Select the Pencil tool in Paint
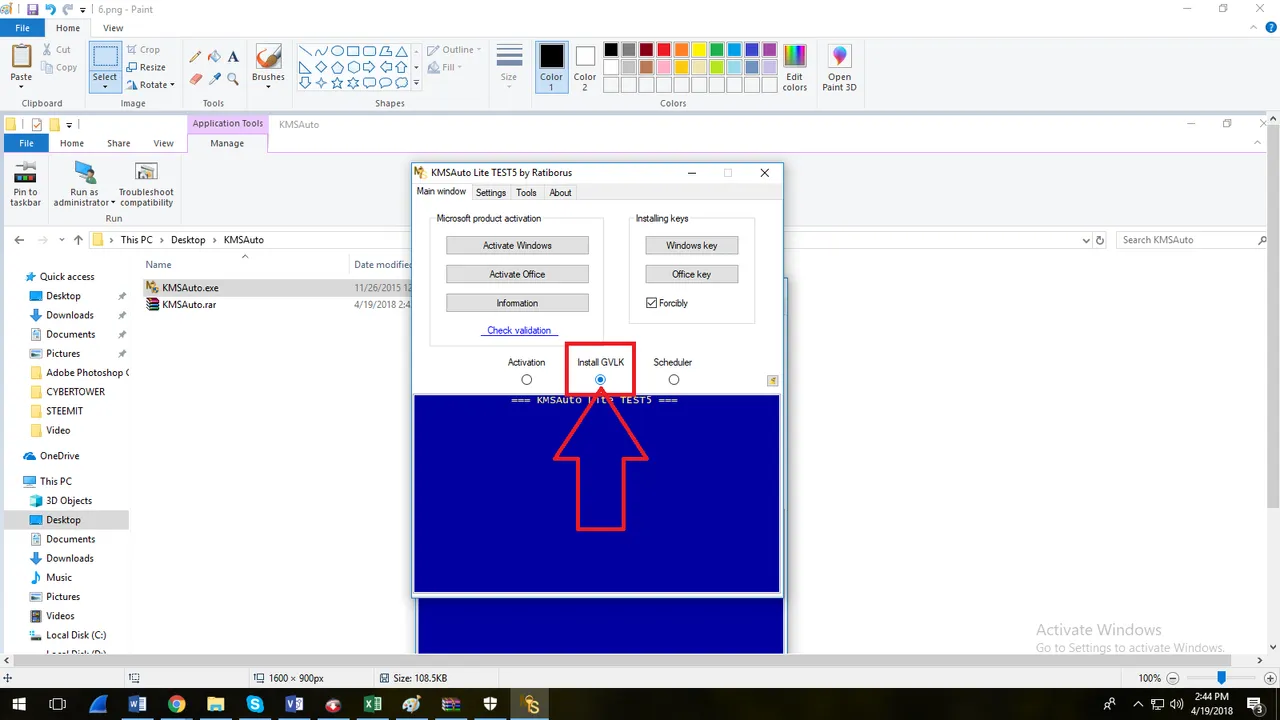The height and width of the screenshot is (720, 1280). (x=196, y=57)
